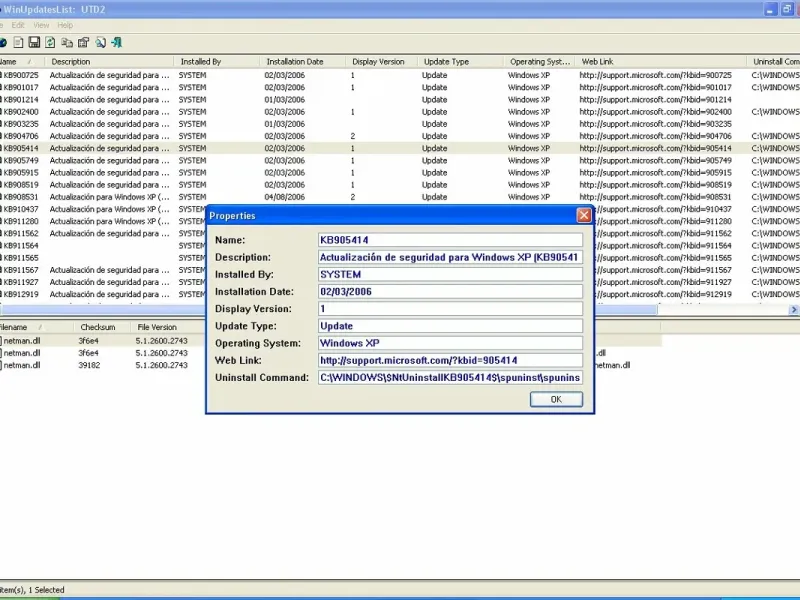Click the Uninstall Command field in Properties
Screen dimensions: 800x600
(450, 378)
